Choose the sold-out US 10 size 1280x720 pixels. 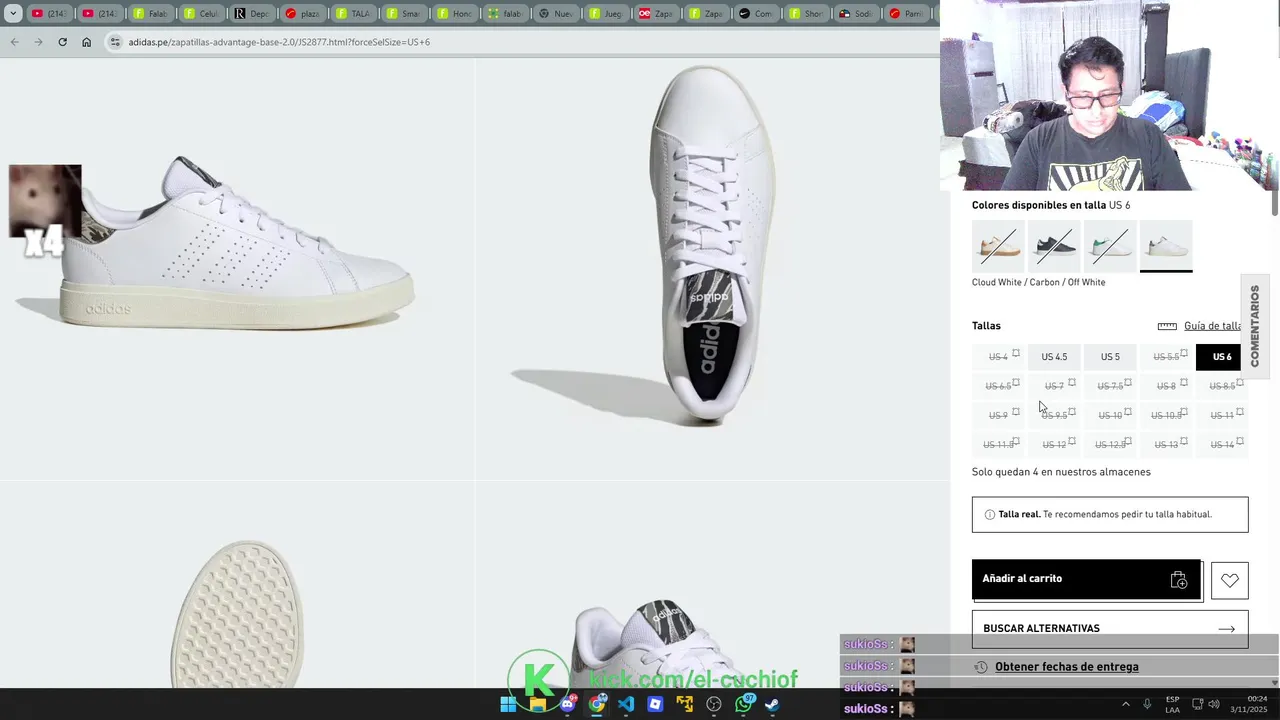(x=1110, y=415)
